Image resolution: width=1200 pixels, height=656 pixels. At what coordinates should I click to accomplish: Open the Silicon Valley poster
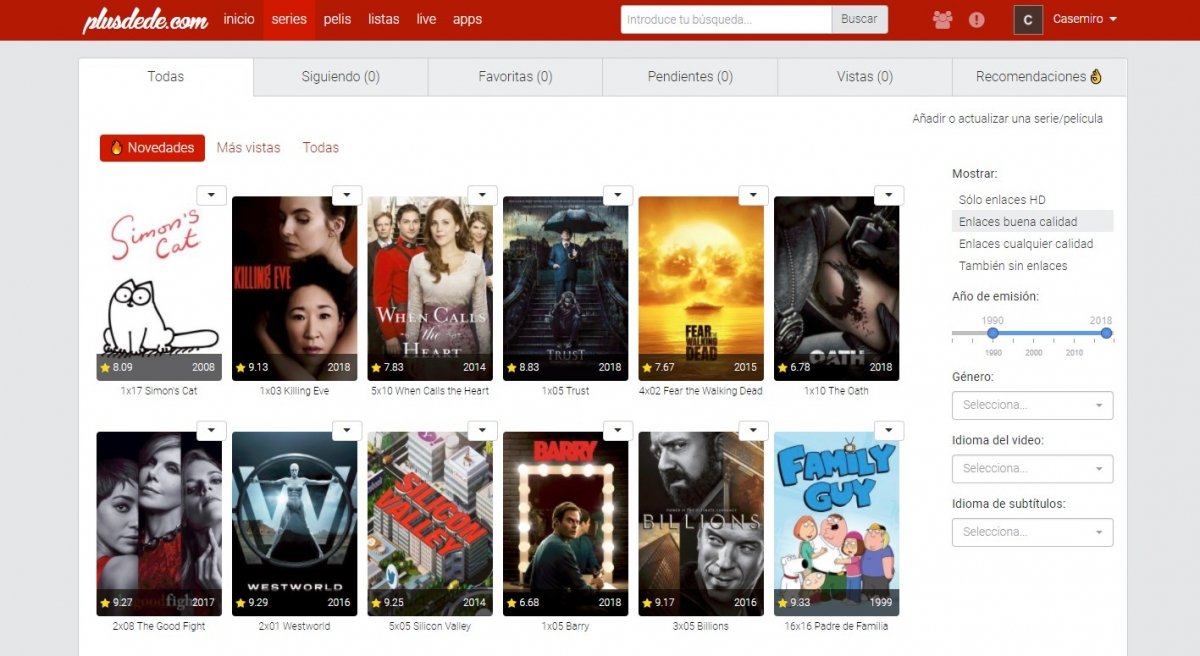coord(430,524)
